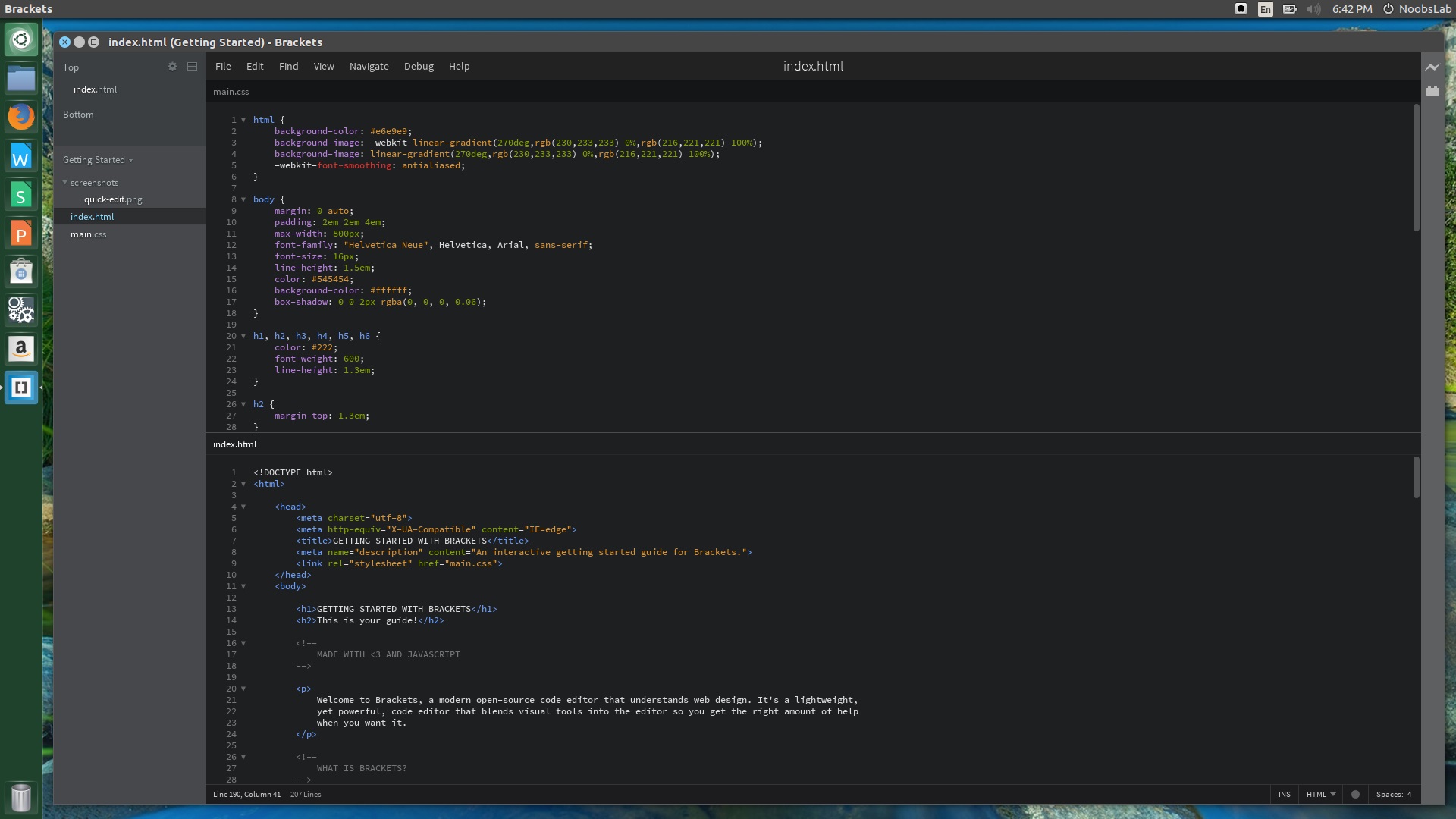Click first system tray indicator icon
1456x819 pixels.
1241,9
